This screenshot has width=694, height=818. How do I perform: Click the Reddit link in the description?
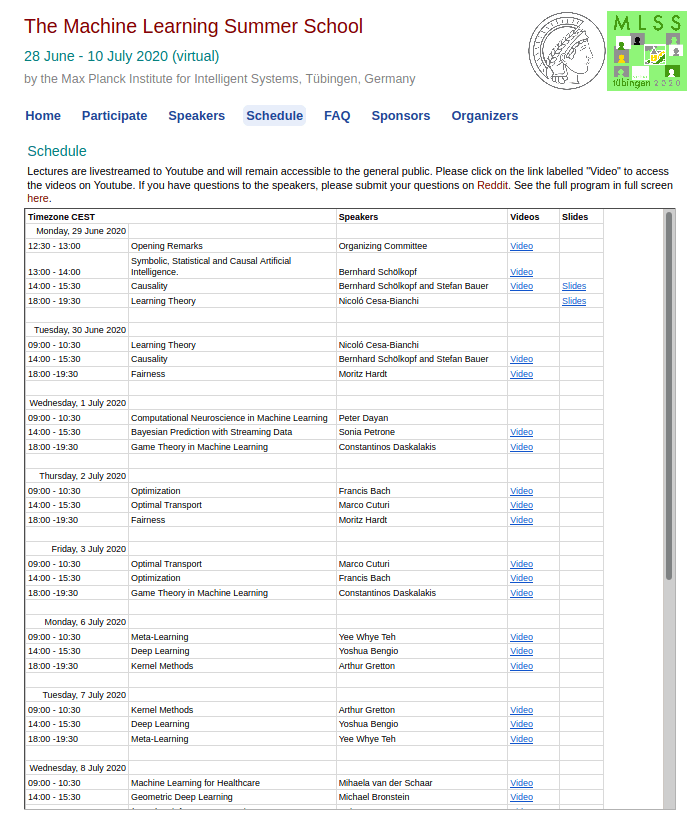[492, 185]
